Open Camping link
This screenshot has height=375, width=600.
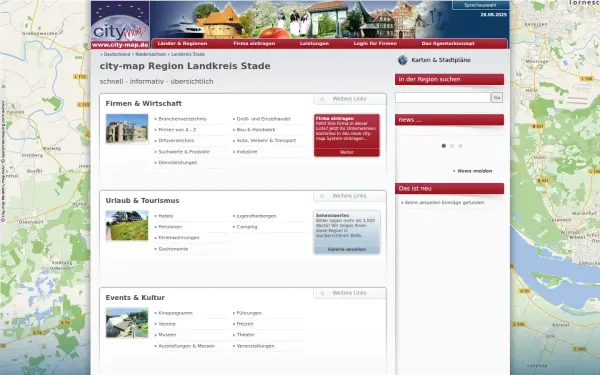pyautogui.click(x=247, y=227)
